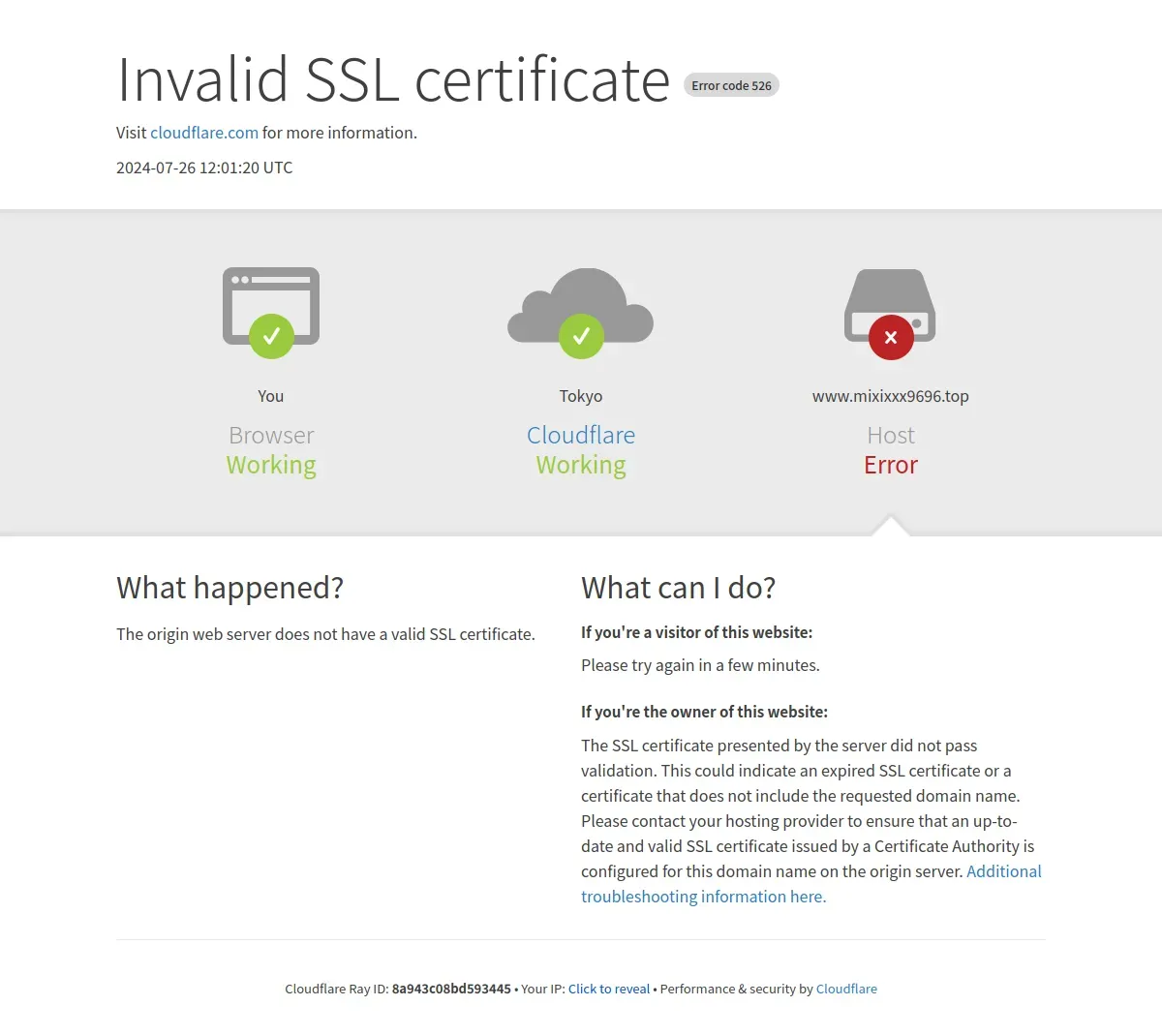Open the cloudflare.com link under the heading
The height and width of the screenshot is (1036, 1162).
pyautogui.click(x=204, y=133)
